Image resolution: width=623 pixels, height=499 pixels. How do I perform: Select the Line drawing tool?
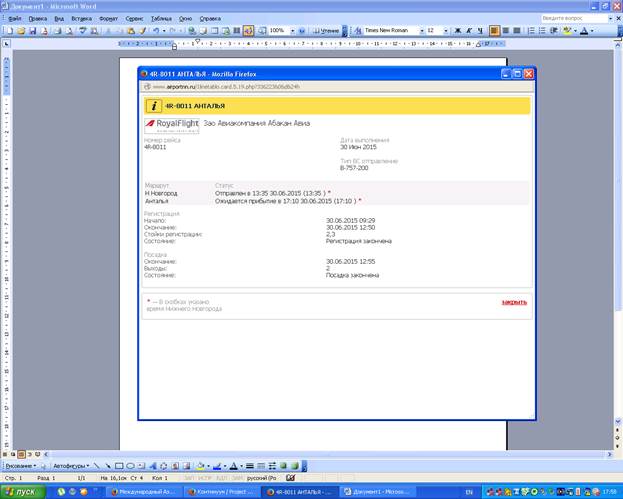97,466
